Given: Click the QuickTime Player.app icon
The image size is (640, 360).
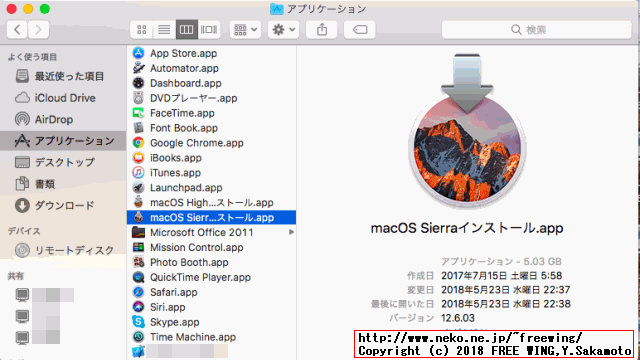Looking at the screenshot, I should click(x=138, y=277).
